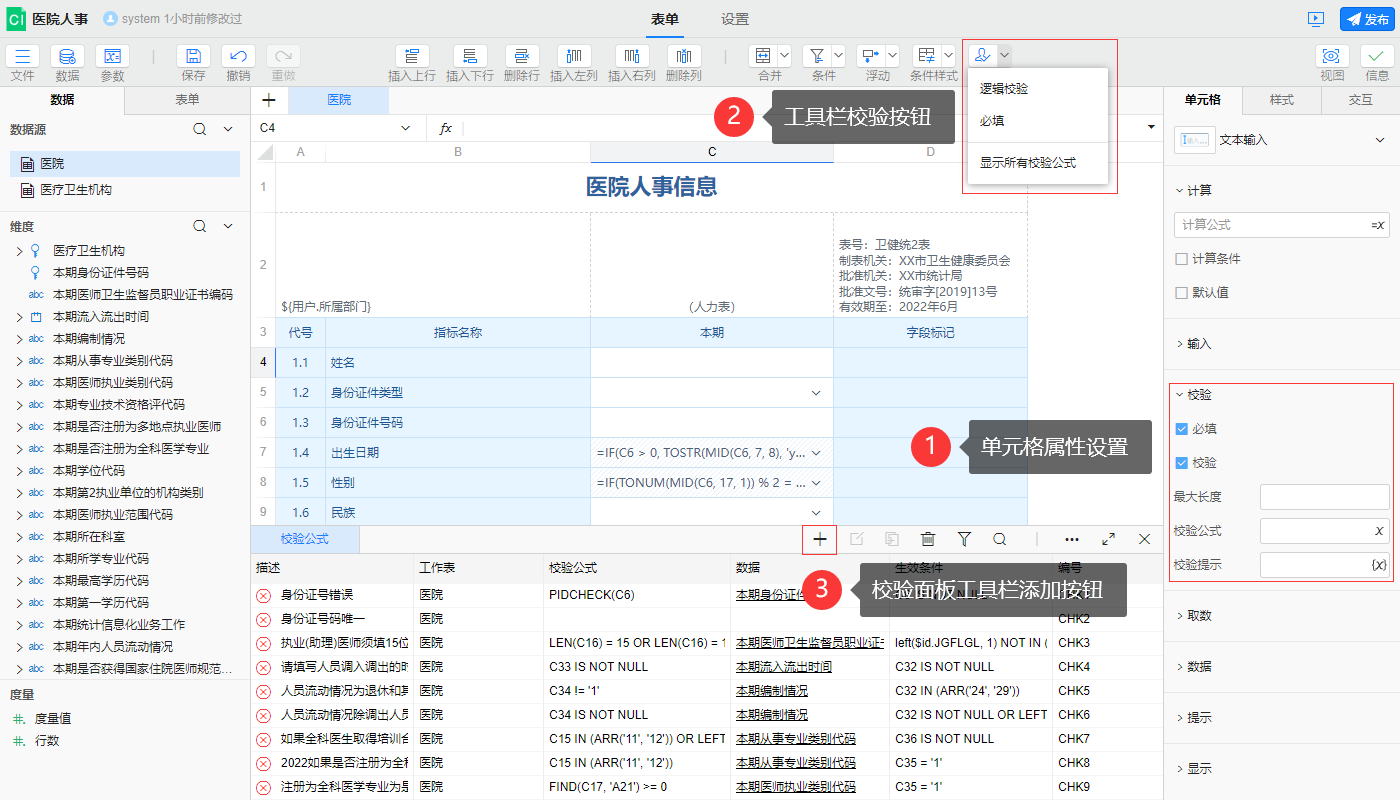Click the 最大长度 input field

1324,497
